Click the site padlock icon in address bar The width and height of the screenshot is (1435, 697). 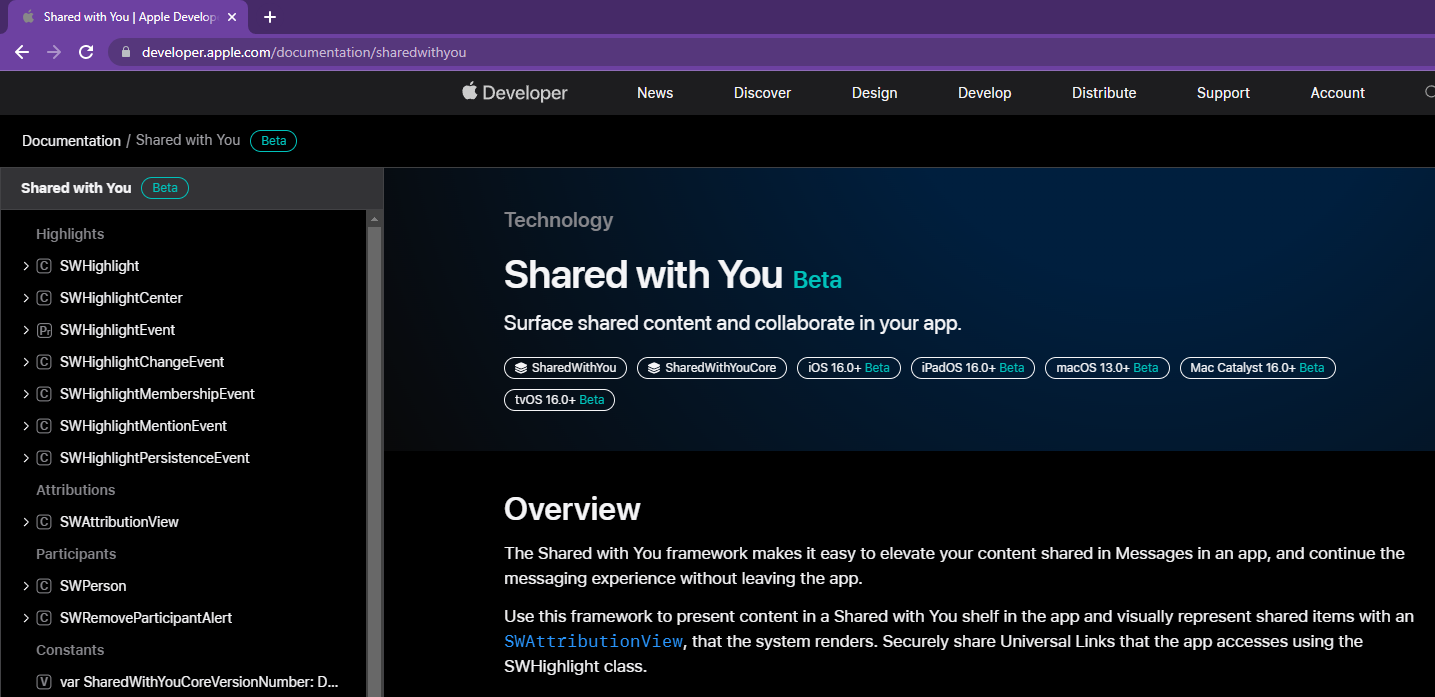(125, 52)
